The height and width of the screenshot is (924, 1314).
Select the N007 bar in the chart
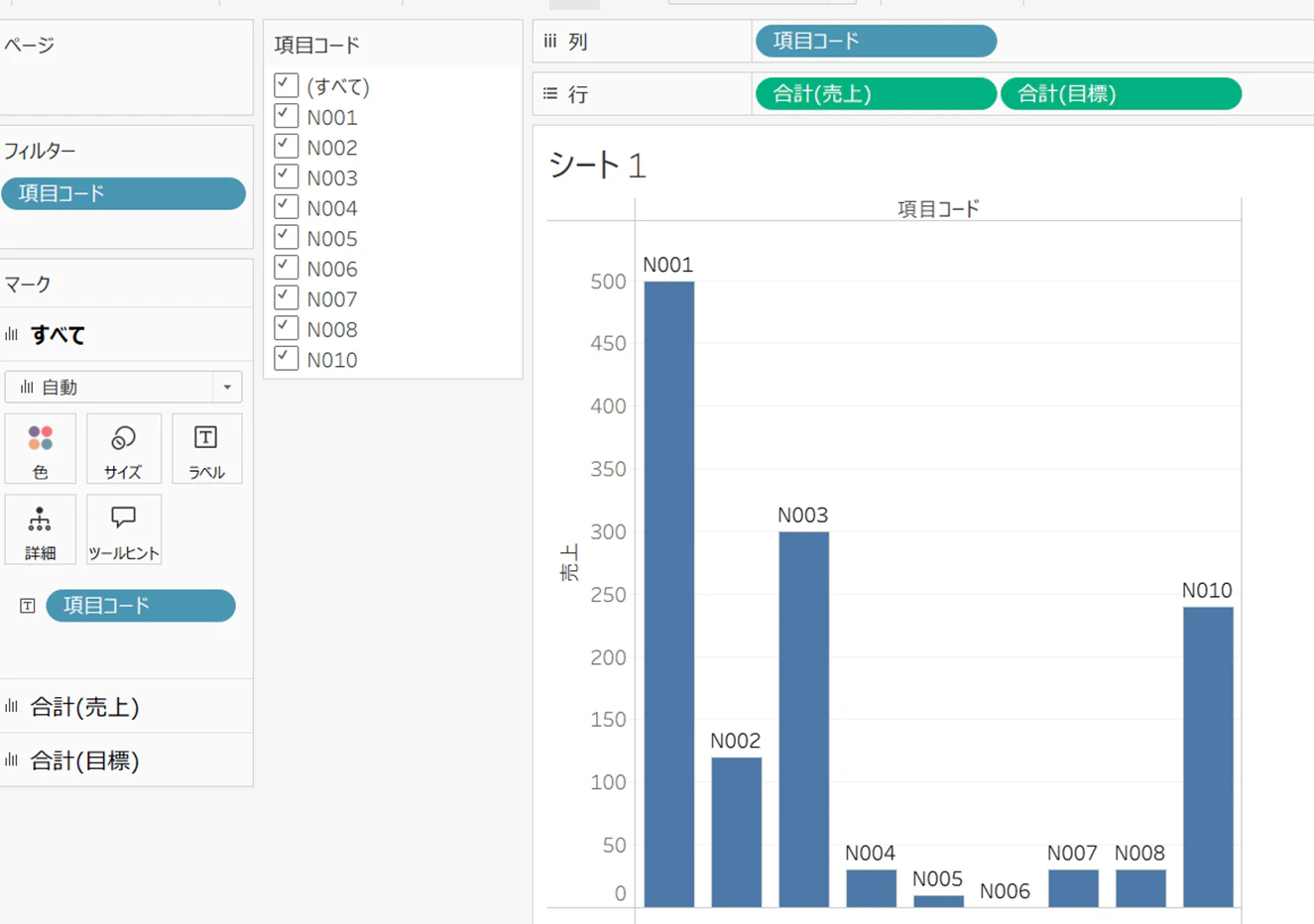click(1074, 888)
